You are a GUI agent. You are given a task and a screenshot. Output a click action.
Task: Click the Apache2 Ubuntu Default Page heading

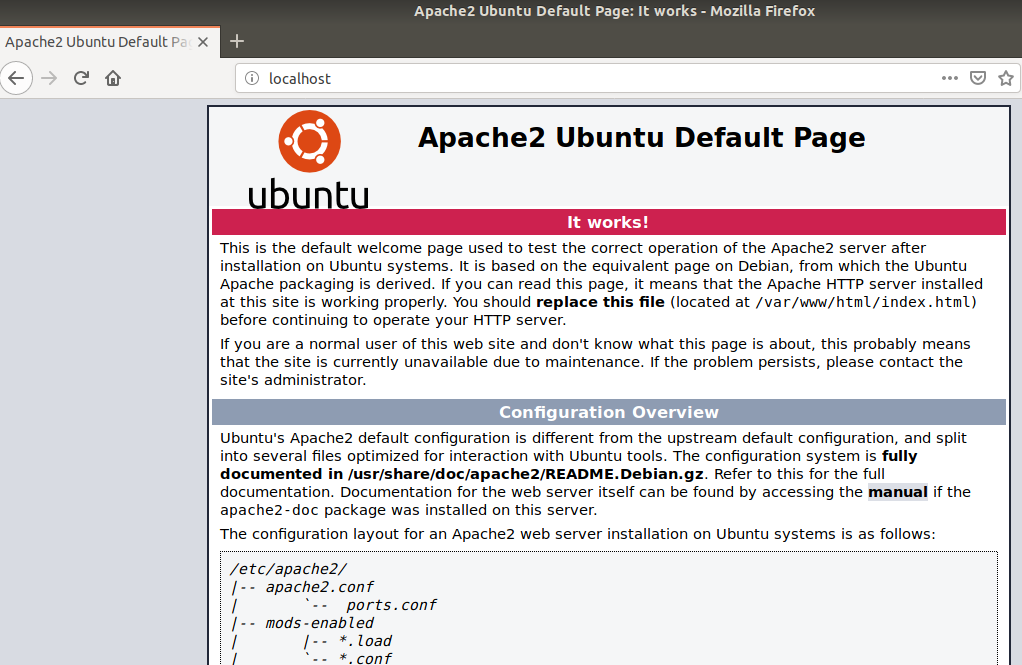[641, 138]
